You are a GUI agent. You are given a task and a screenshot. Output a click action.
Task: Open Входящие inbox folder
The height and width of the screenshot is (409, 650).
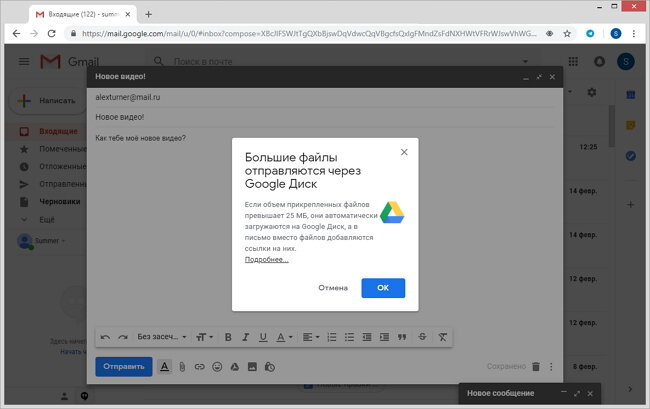tap(58, 131)
